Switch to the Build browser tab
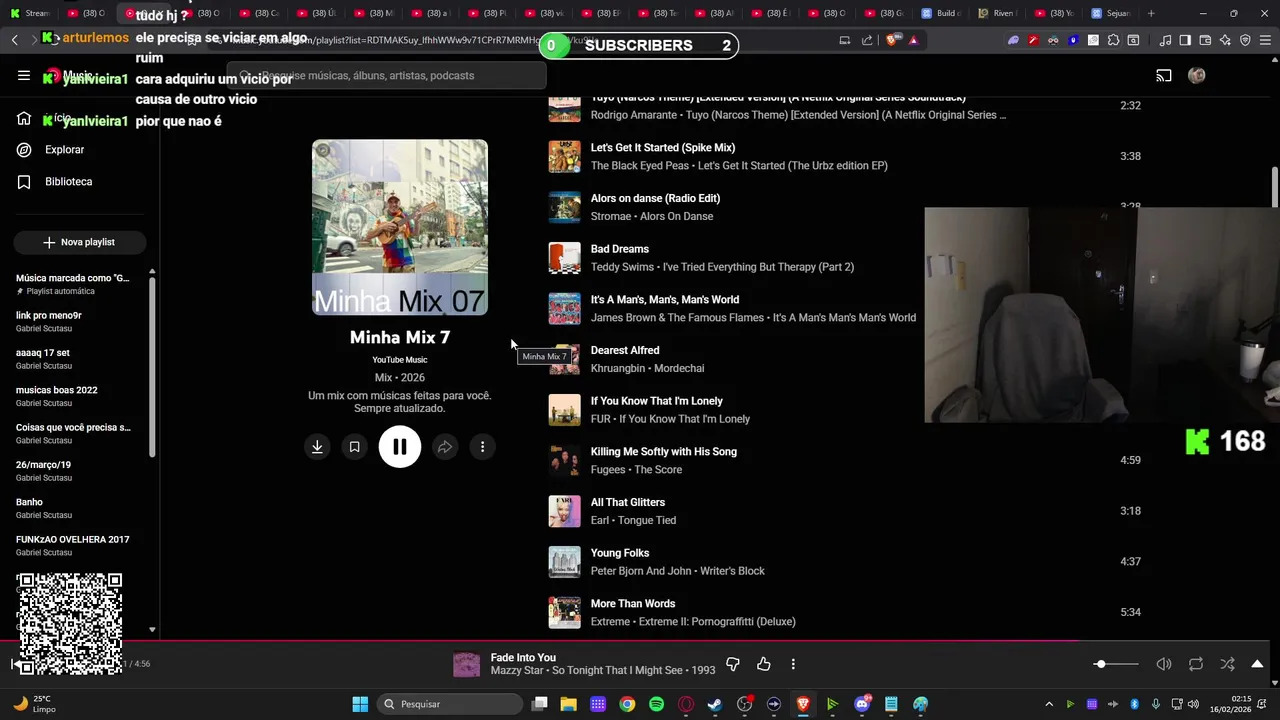This screenshot has height=720, width=1280. [942, 13]
